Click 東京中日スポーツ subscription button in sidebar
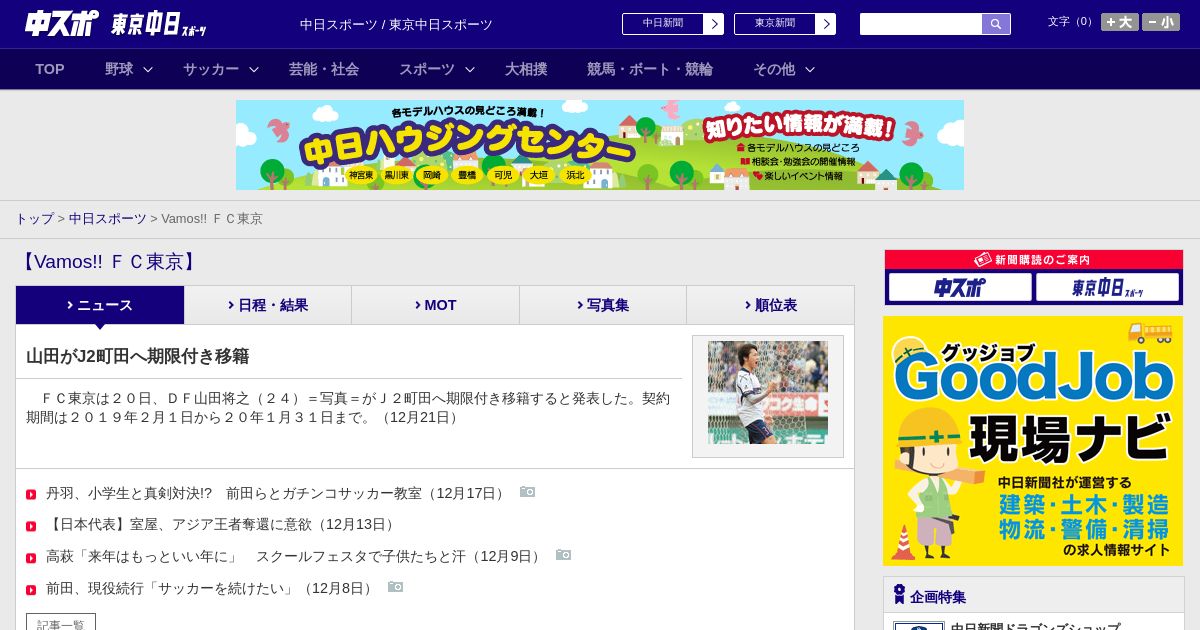The image size is (1200, 630). pyautogui.click(x=1107, y=287)
